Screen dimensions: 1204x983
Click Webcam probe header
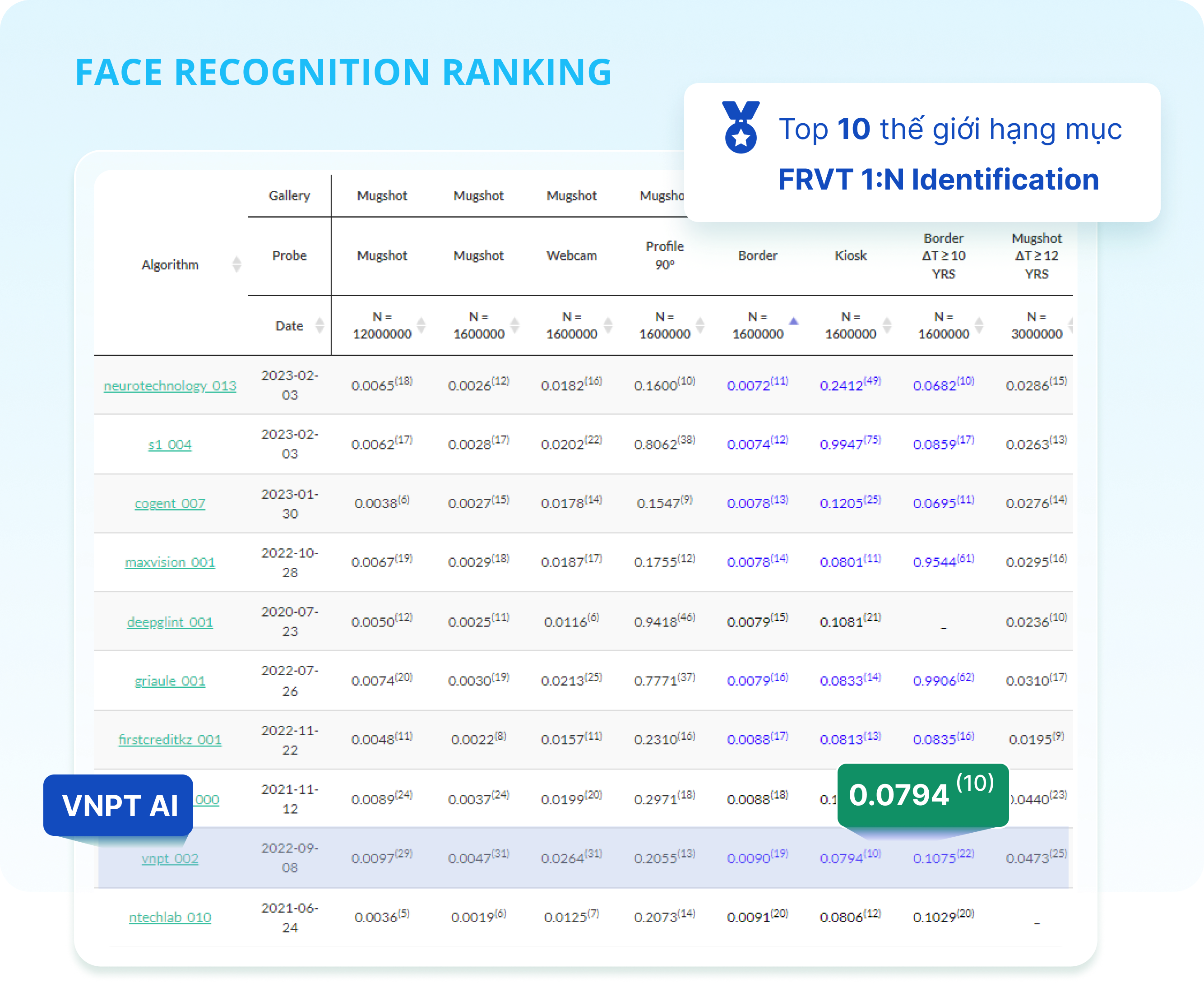572,255
